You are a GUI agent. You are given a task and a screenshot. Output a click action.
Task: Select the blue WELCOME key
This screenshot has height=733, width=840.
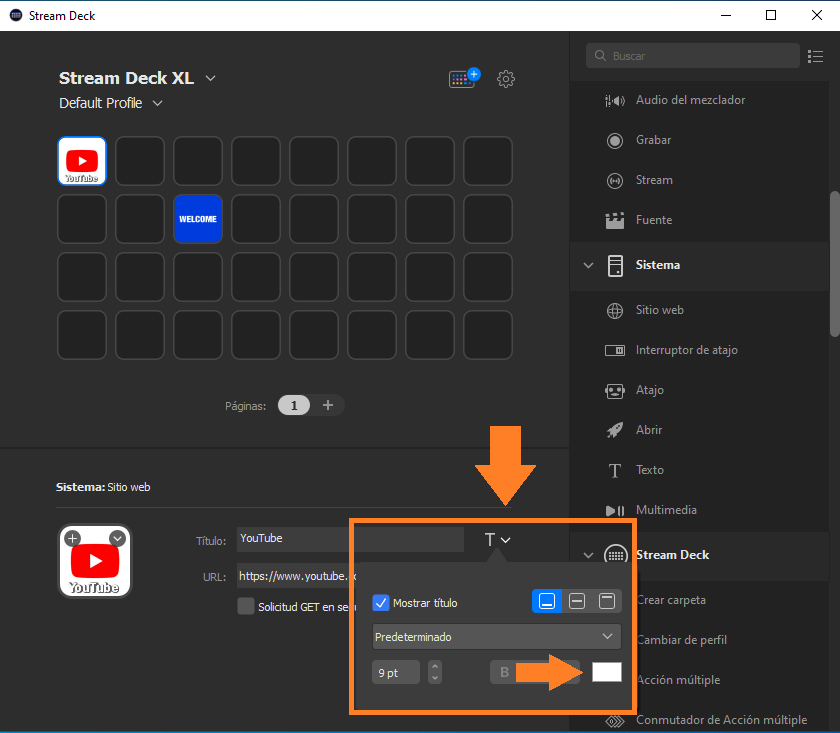click(197, 219)
